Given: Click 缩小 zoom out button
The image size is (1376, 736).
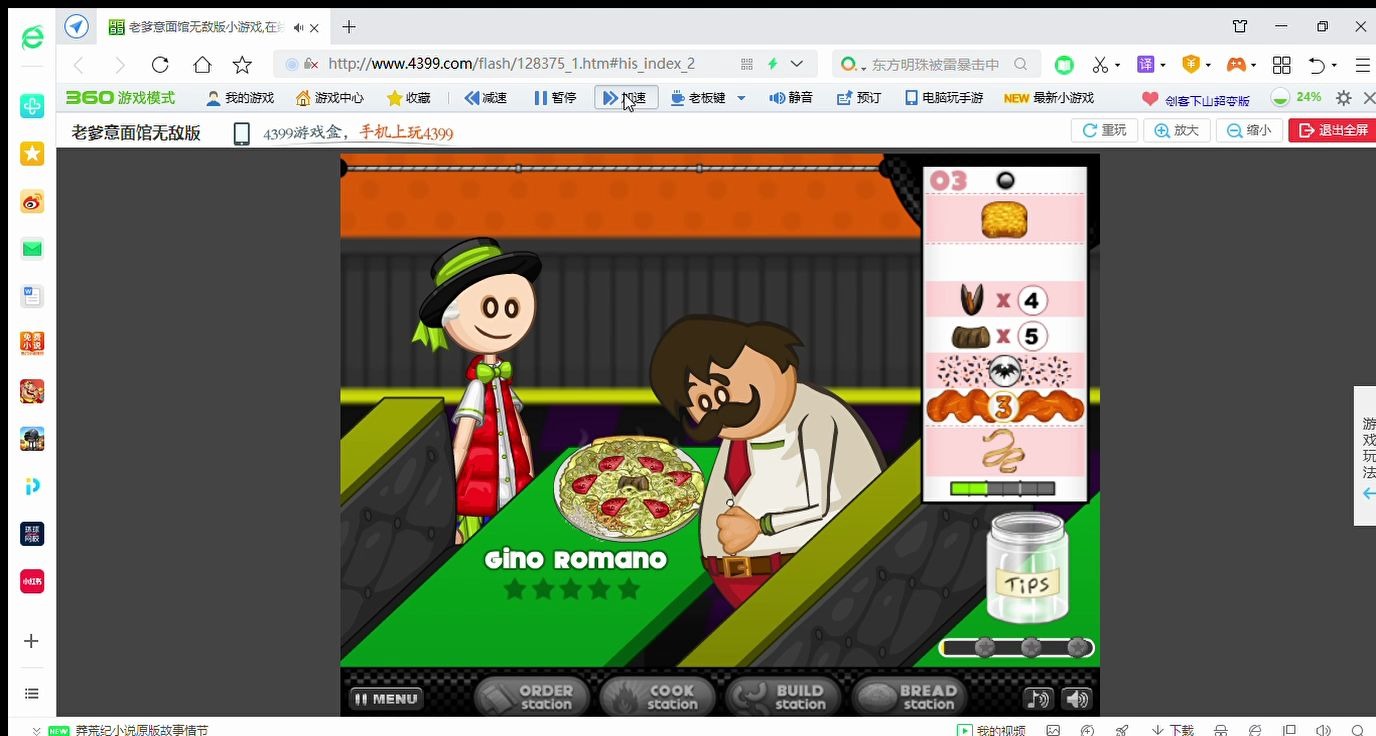Looking at the screenshot, I should [1249, 130].
